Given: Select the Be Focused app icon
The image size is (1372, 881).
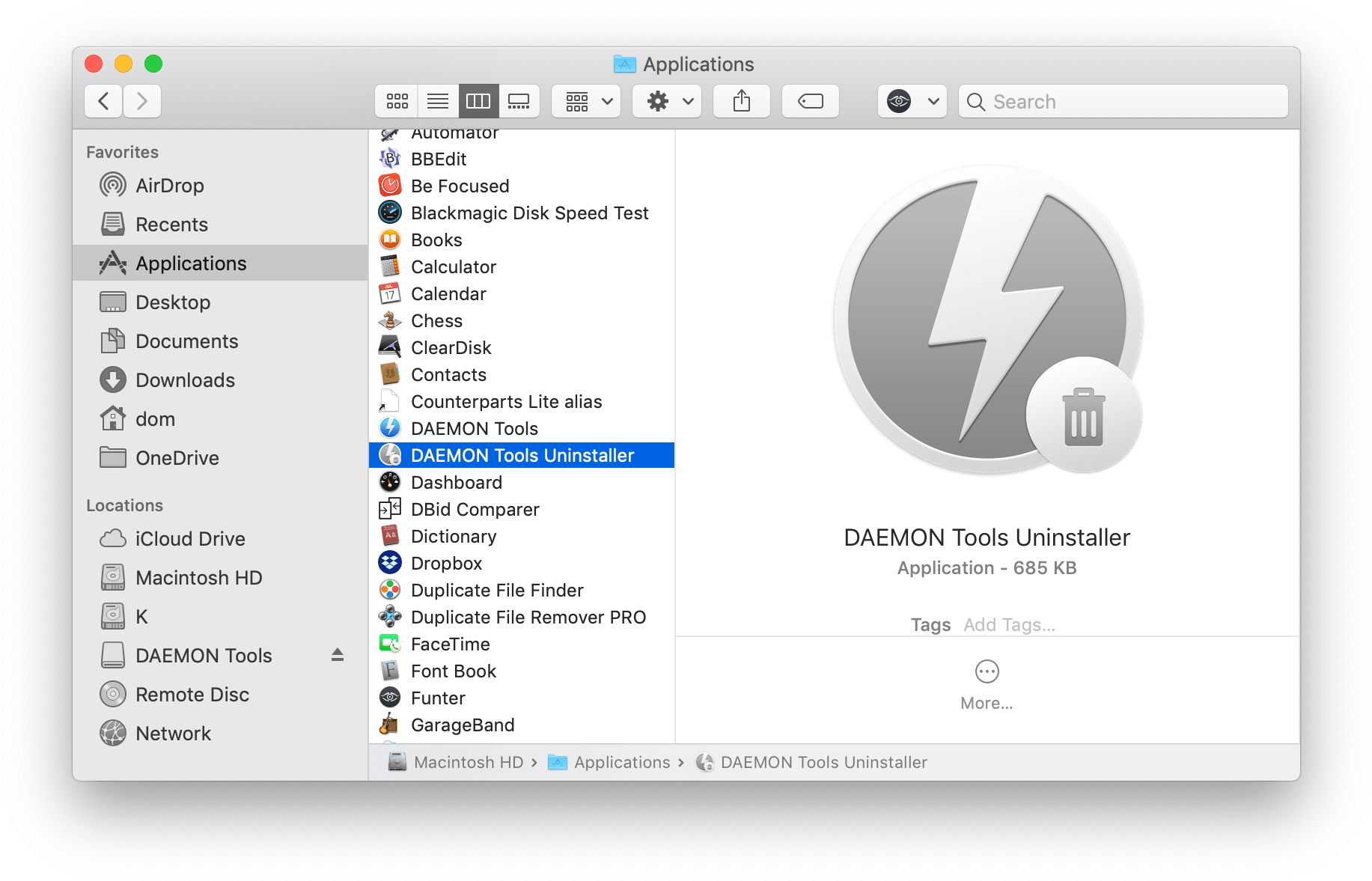Looking at the screenshot, I should point(390,186).
